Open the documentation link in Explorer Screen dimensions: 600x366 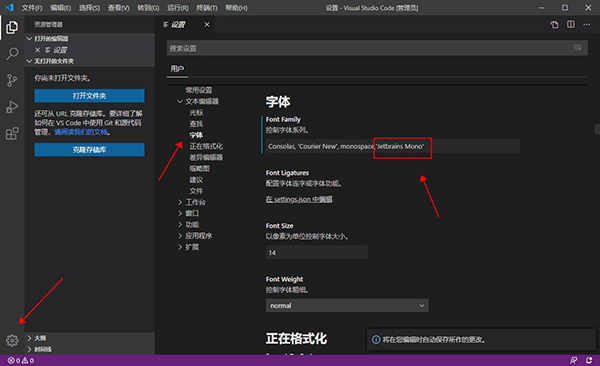click(x=82, y=132)
